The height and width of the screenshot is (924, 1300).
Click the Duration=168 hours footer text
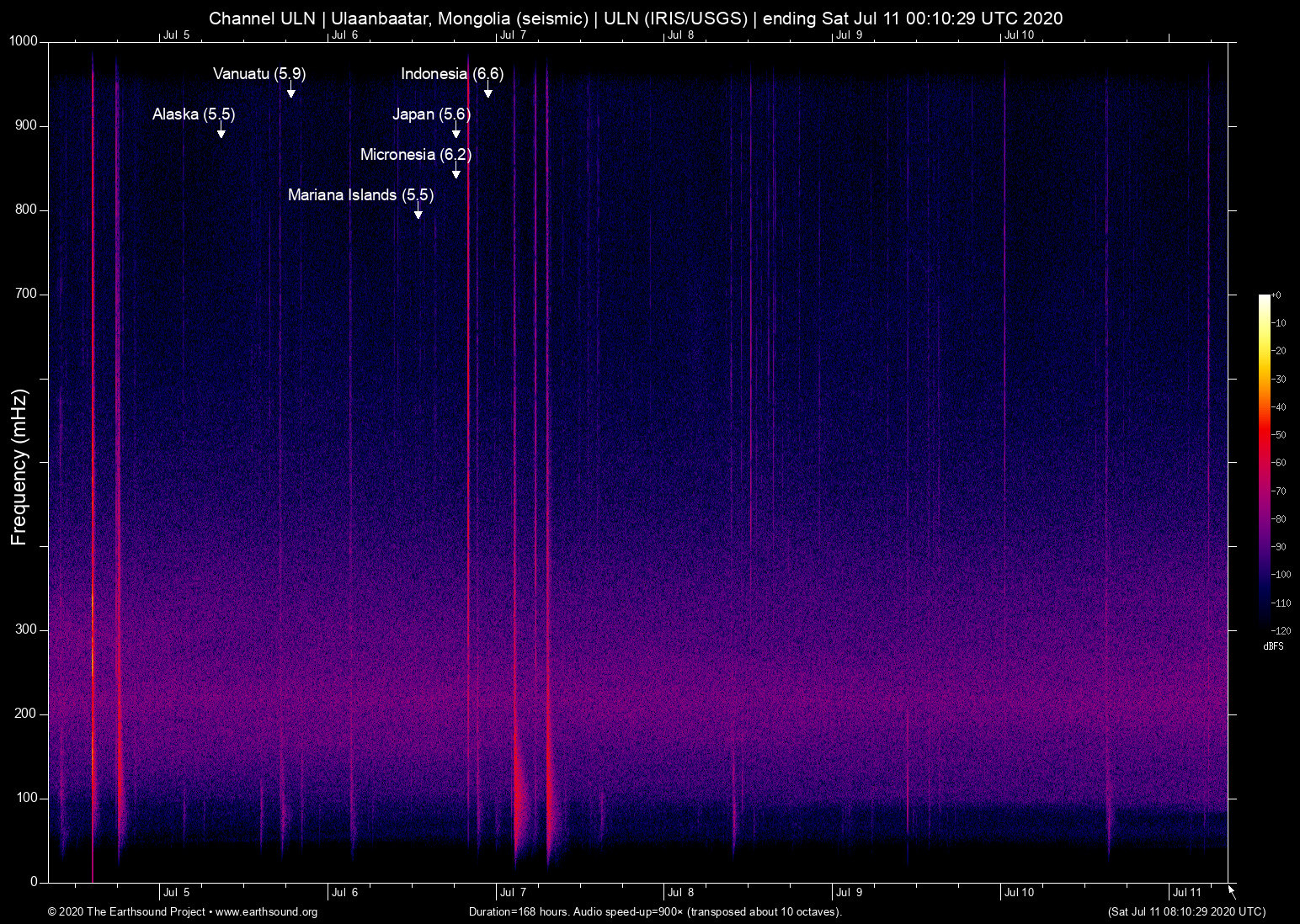pos(655,912)
